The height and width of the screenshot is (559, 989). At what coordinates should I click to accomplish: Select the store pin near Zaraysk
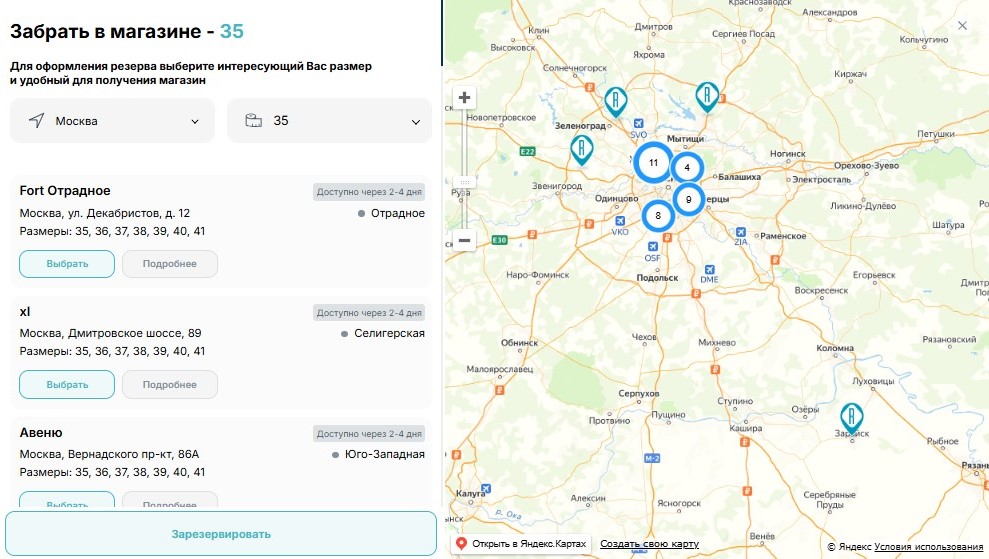point(851,417)
